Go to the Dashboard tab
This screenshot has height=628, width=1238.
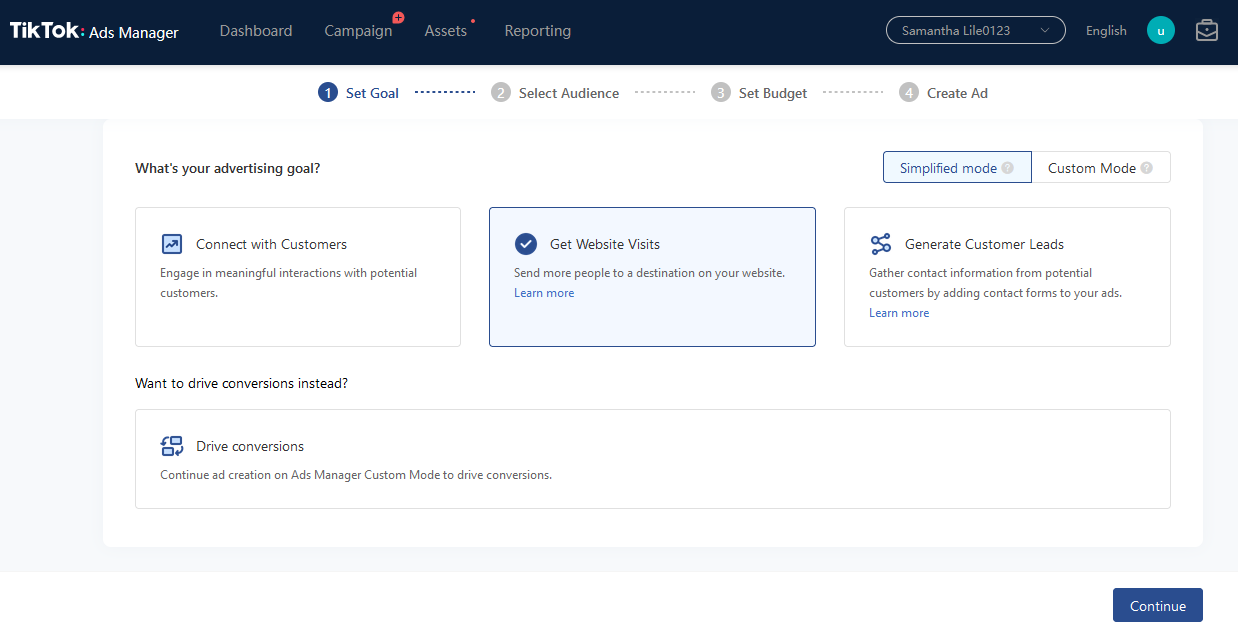coord(256,31)
